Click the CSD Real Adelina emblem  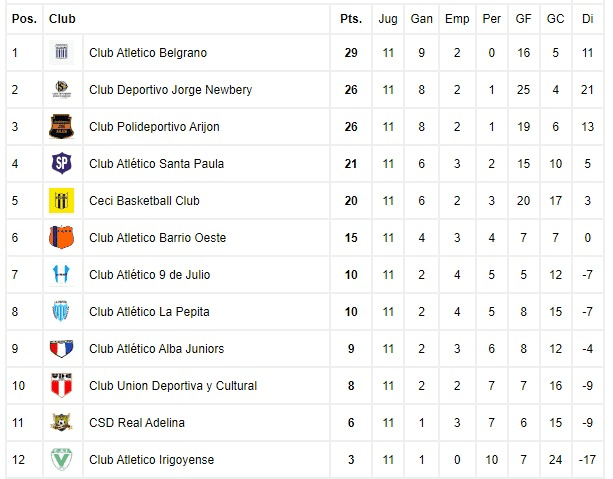(61, 422)
